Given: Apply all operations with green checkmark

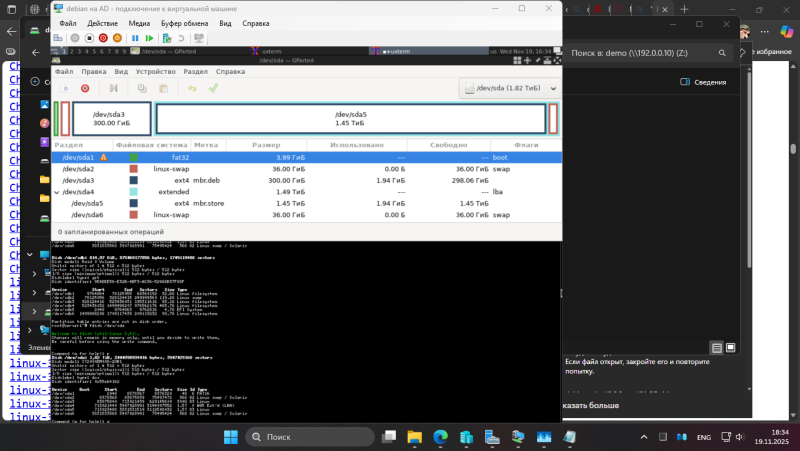Looking at the screenshot, I should (213, 89).
